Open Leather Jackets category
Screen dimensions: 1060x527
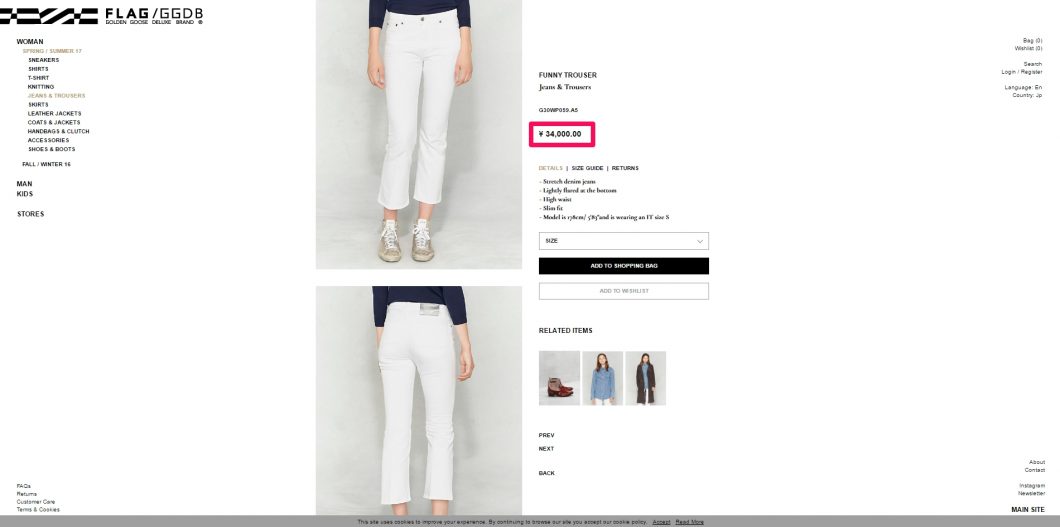tap(54, 114)
